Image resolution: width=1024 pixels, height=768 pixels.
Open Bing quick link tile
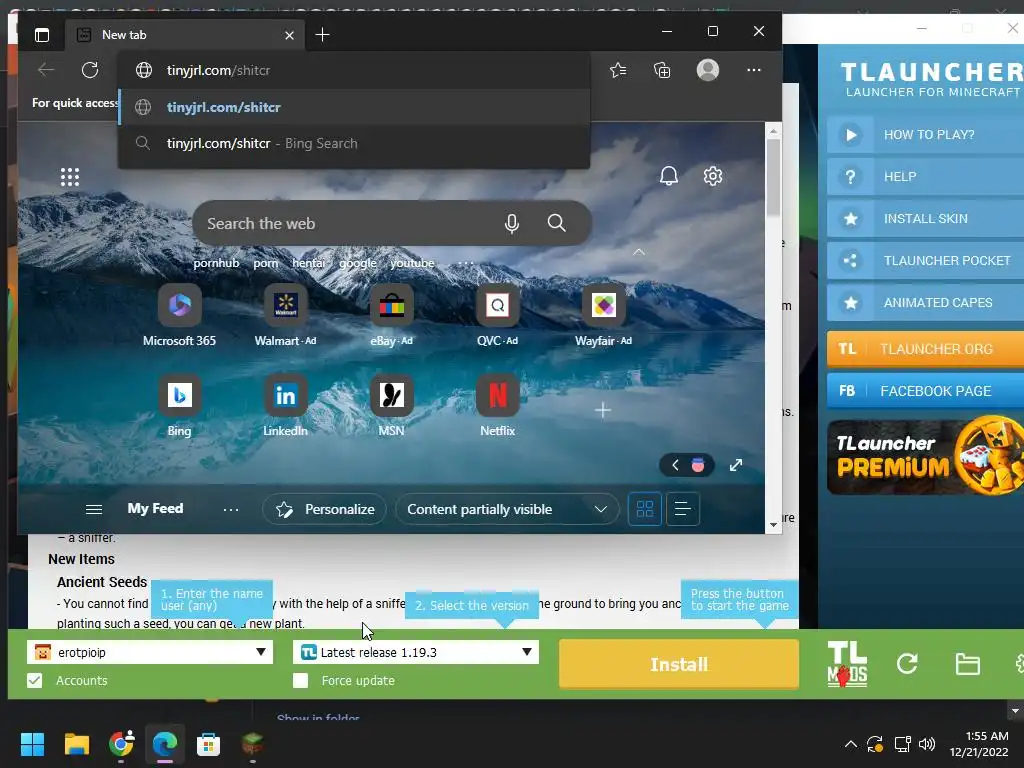point(180,406)
